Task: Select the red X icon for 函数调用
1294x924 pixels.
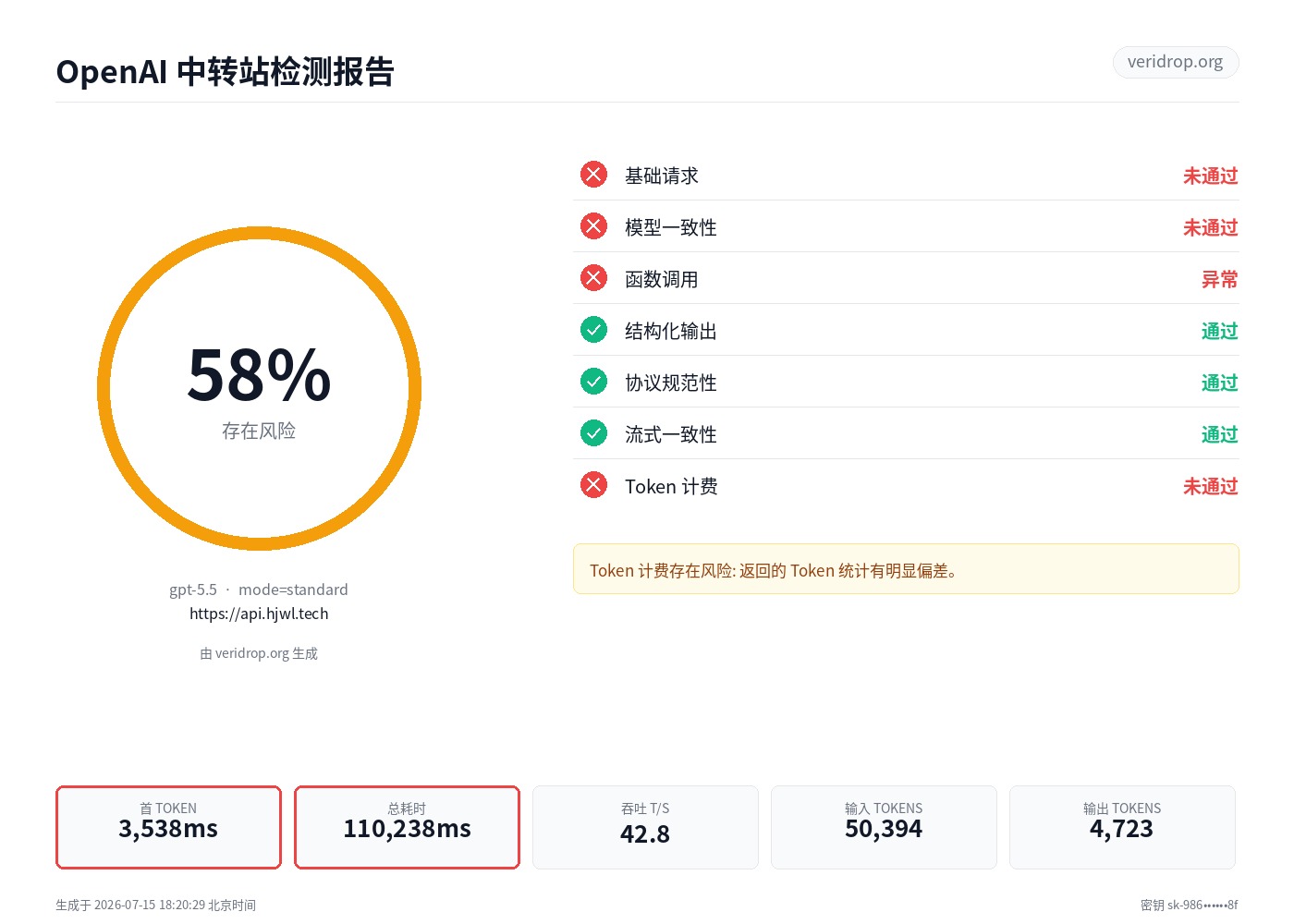Action: pos(593,278)
